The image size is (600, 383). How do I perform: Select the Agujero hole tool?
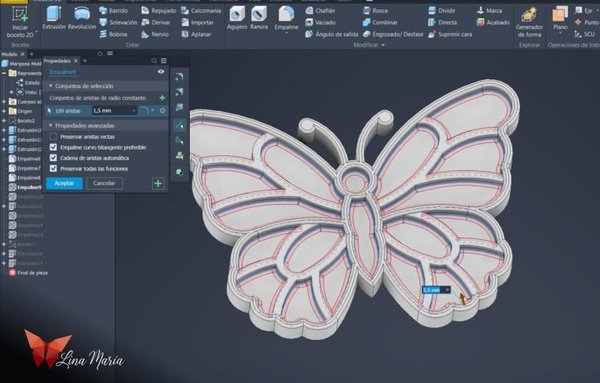pyautogui.click(x=237, y=18)
